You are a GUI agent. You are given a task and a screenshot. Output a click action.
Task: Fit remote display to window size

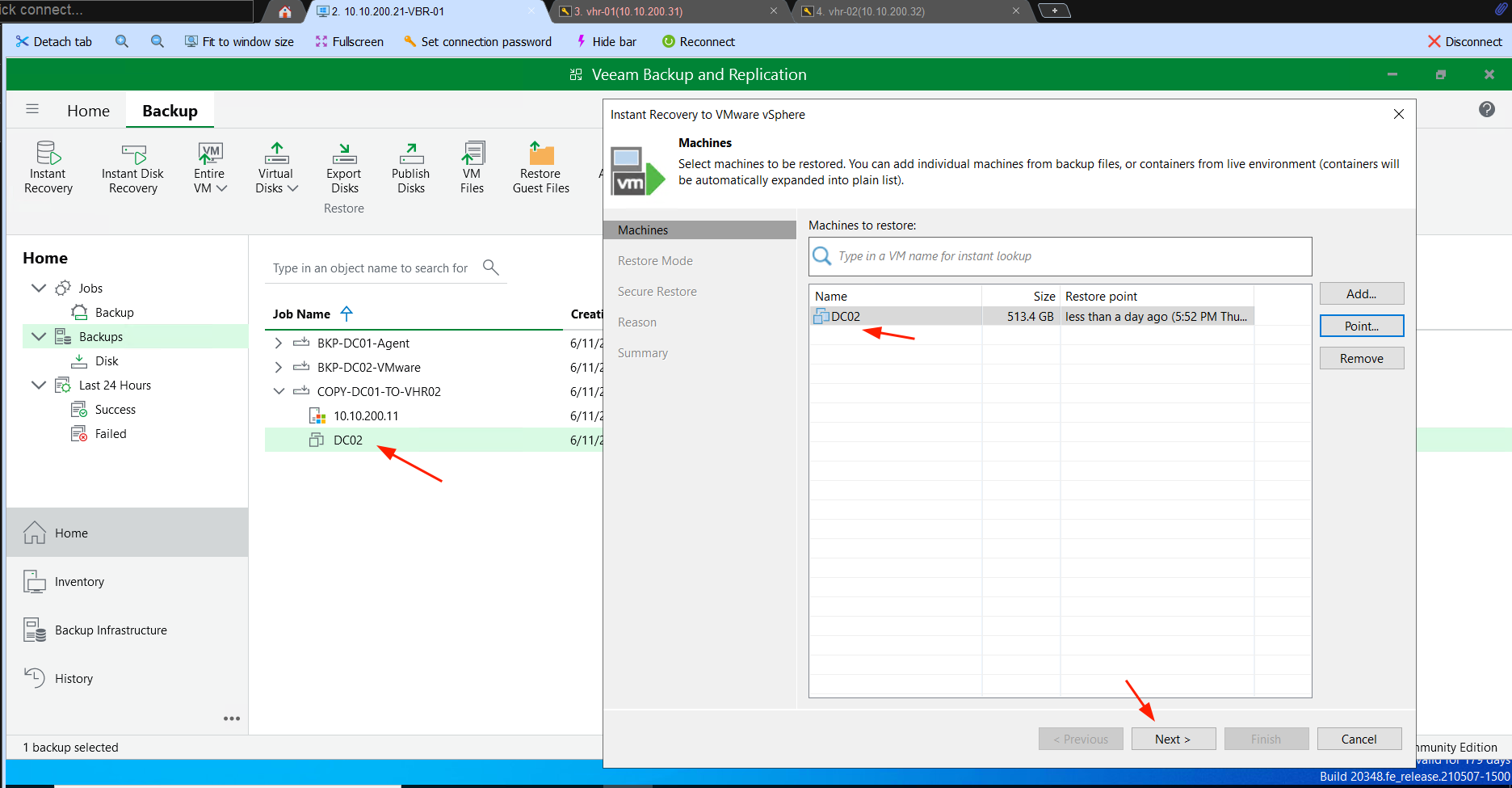(239, 41)
